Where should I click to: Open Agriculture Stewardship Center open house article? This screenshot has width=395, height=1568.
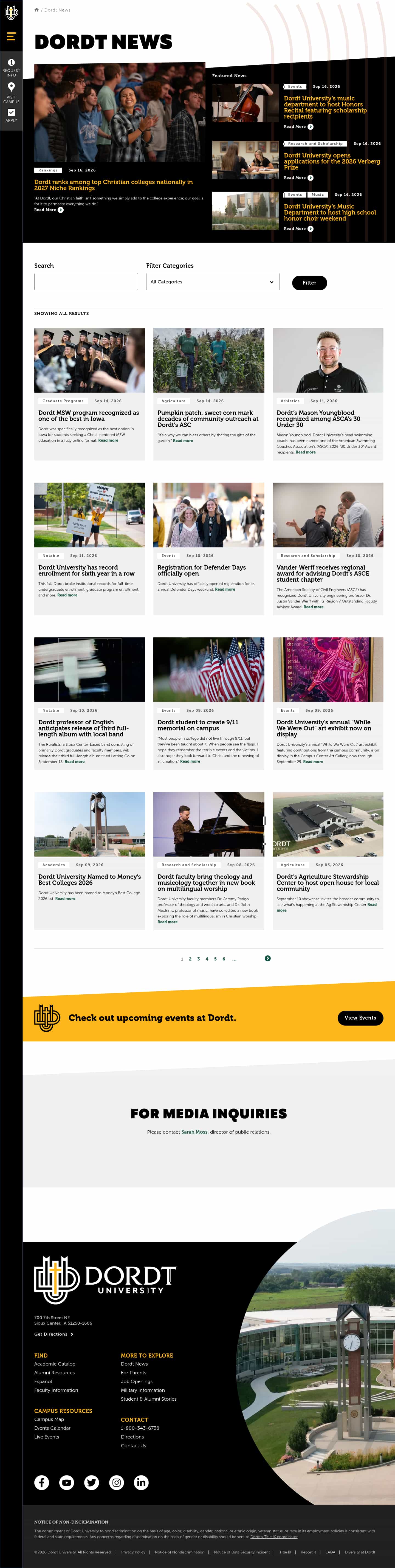pos(328,883)
